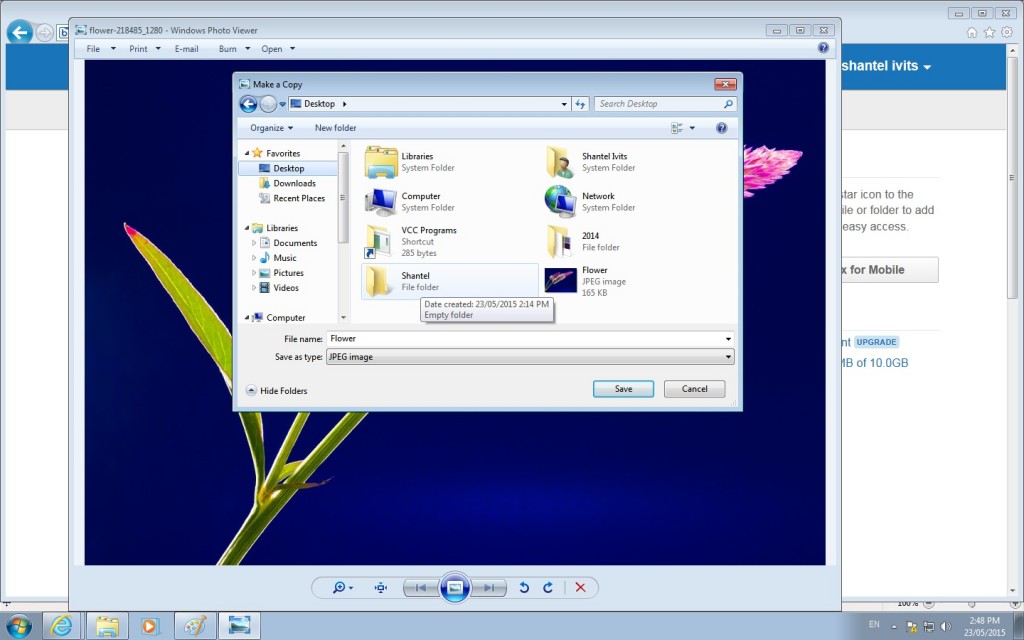Select Recent Places in Favorites
Image resolution: width=1024 pixels, height=640 pixels.
(293, 199)
